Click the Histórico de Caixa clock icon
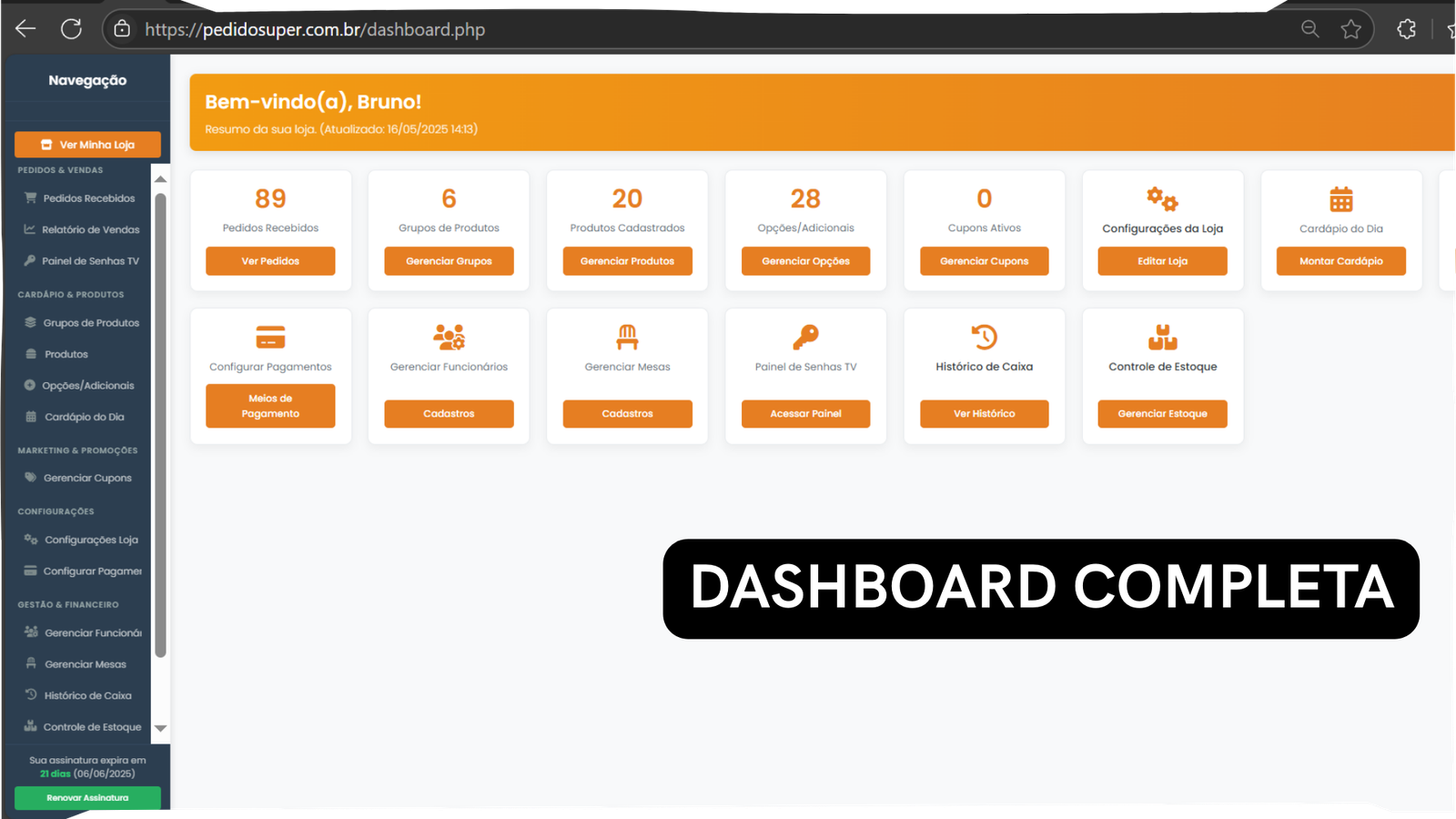1456x819 pixels. click(x=984, y=337)
